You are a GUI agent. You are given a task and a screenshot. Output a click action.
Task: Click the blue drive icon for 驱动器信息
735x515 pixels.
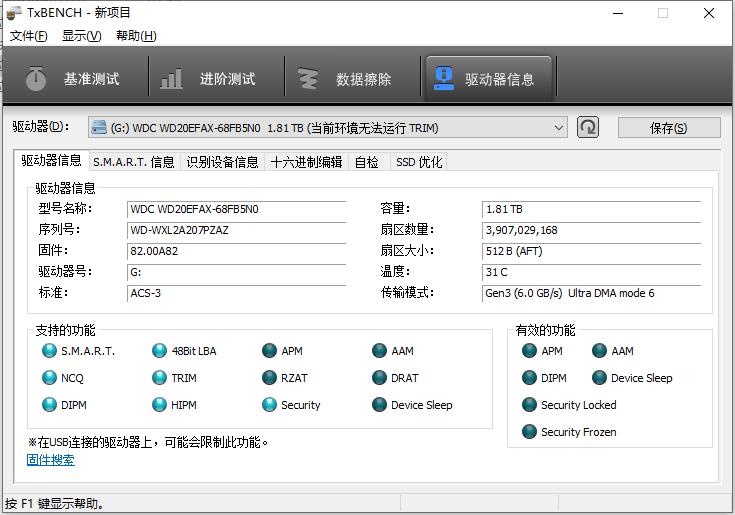click(443, 78)
